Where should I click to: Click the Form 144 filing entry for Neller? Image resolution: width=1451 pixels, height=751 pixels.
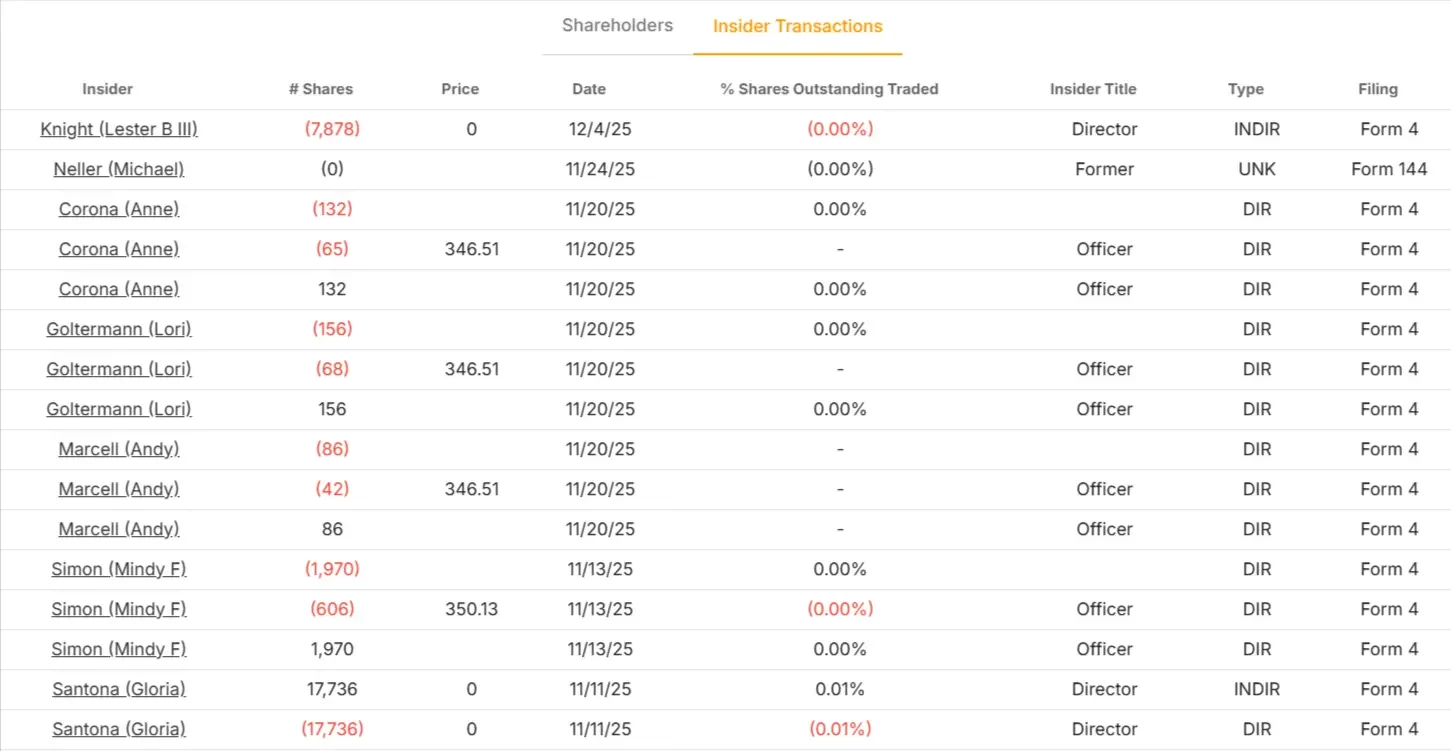pyautogui.click(x=1389, y=169)
